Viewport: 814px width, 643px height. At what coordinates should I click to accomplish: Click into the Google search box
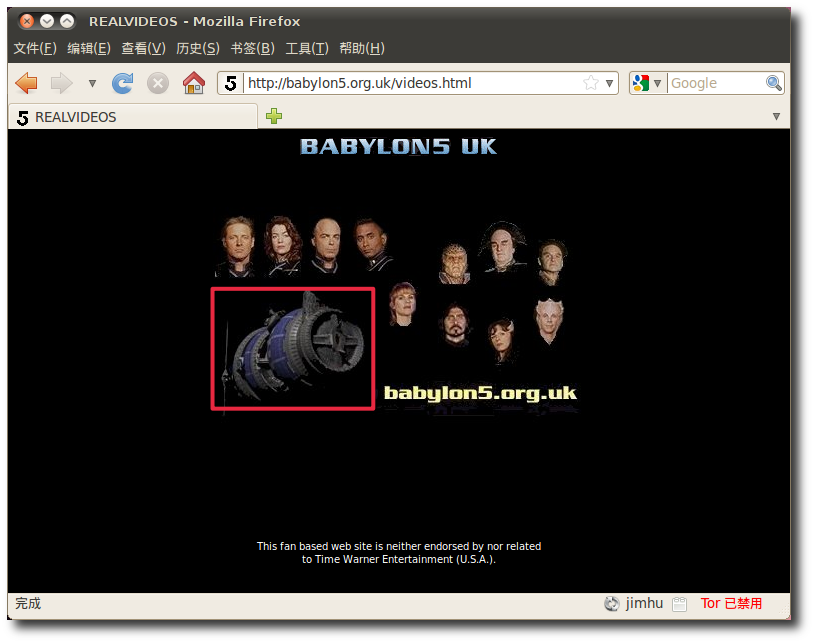716,83
